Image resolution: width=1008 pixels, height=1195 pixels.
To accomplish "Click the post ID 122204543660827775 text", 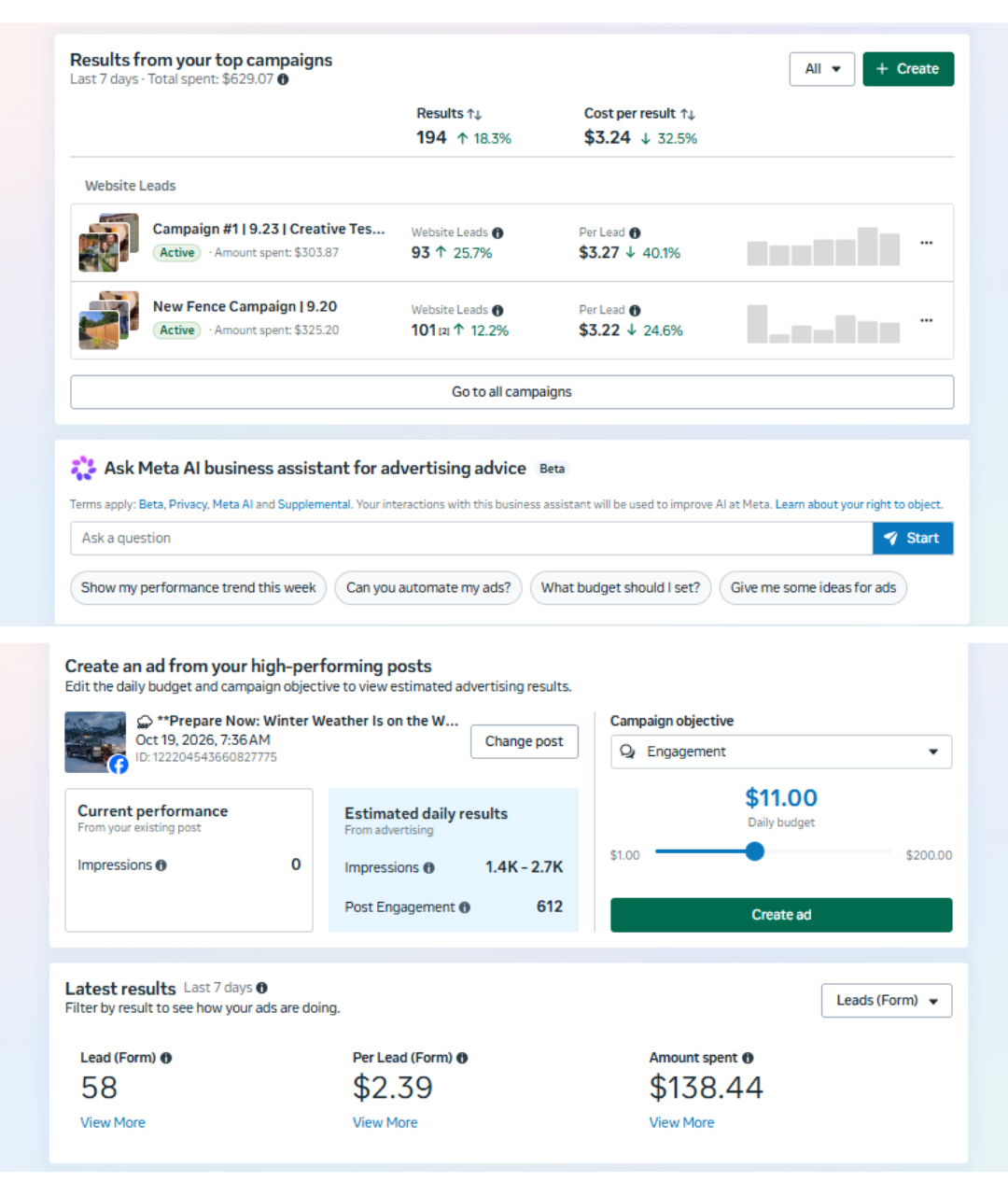I will 206,757.
